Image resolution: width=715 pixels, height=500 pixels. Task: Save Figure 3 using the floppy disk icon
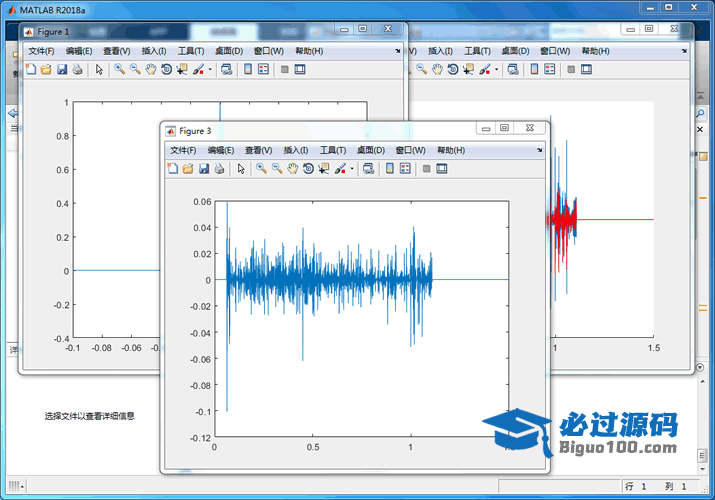pyautogui.click(x=203, y=169)
